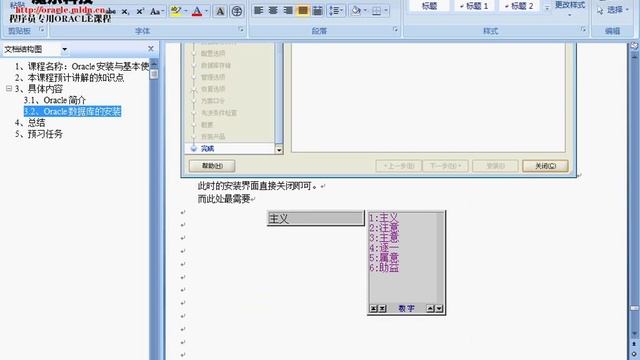The width and height of the screenshot is (640, 360).
Task: Click the borders icon
Action: [x=376, y=11]
